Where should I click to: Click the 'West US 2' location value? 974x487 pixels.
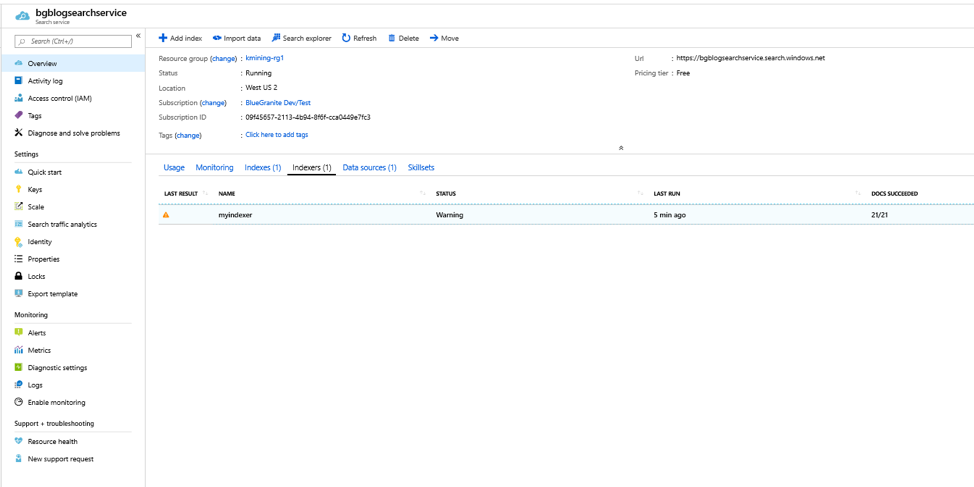pyautogui.click(x=262, y=88)
